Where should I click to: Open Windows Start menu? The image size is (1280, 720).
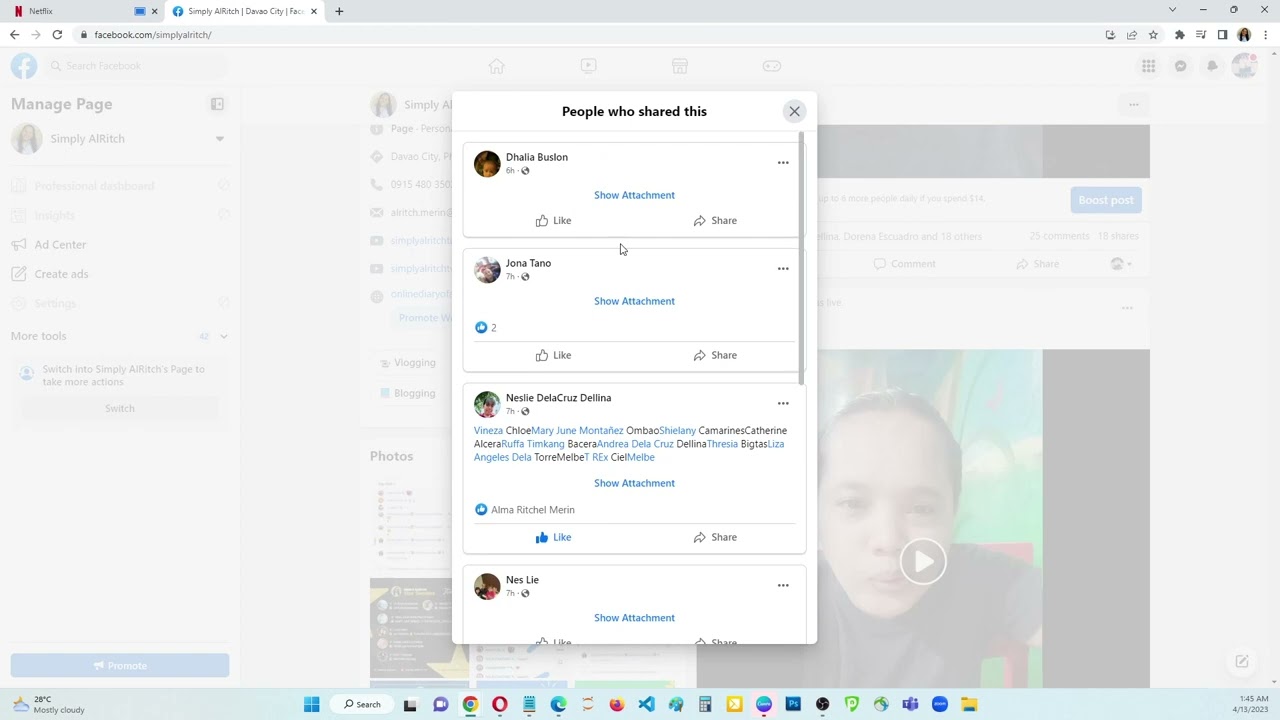[x=311, y=704]
